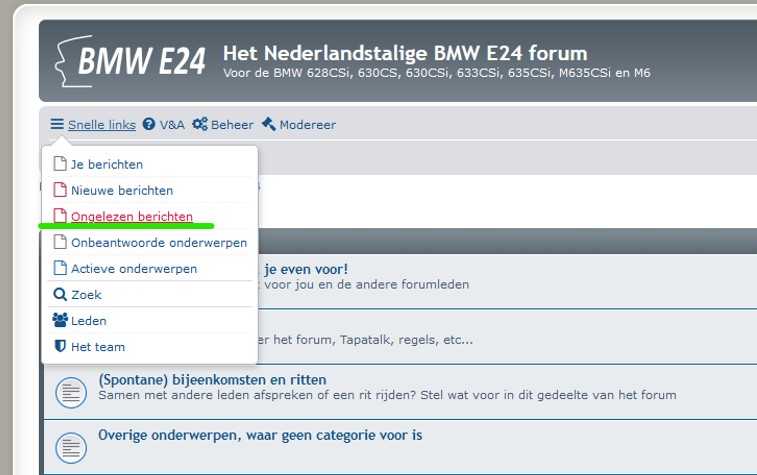
Task: Click the page icon beside Ongelezen berichten
Action: pos(60,215)
